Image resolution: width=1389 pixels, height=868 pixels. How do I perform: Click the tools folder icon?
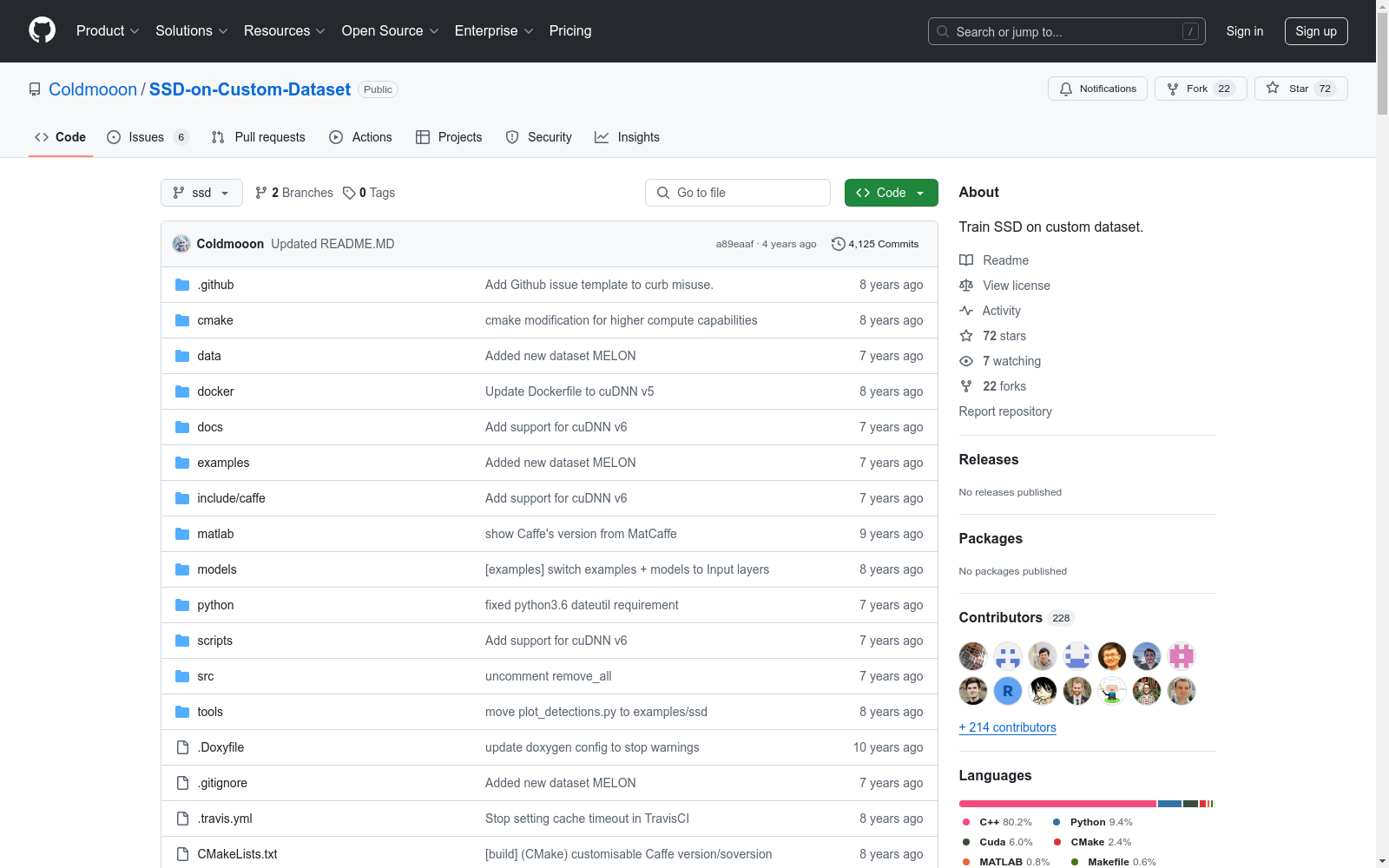click(x=182, y=712)
